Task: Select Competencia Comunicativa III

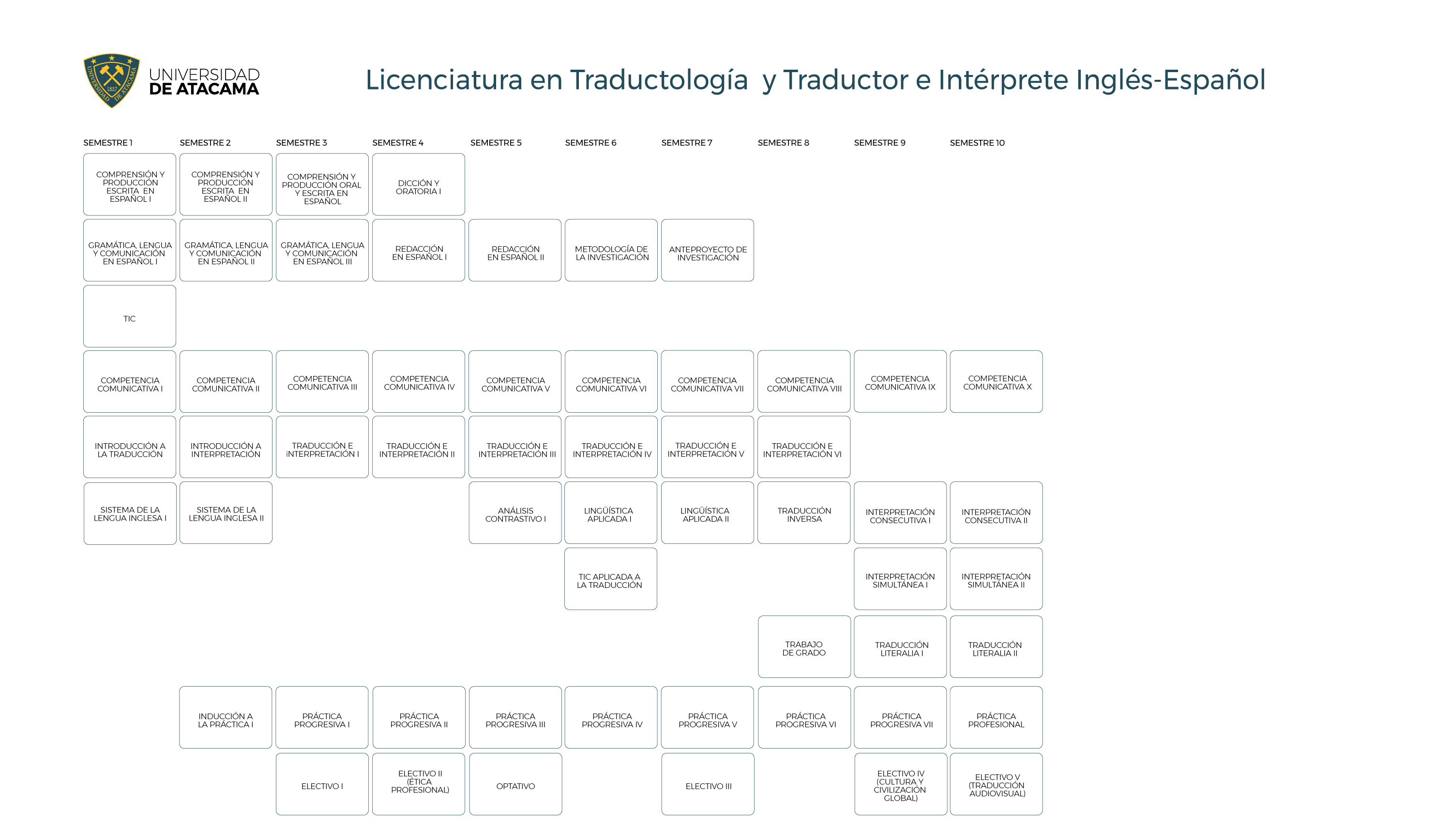Action: [x=322, y=381]
